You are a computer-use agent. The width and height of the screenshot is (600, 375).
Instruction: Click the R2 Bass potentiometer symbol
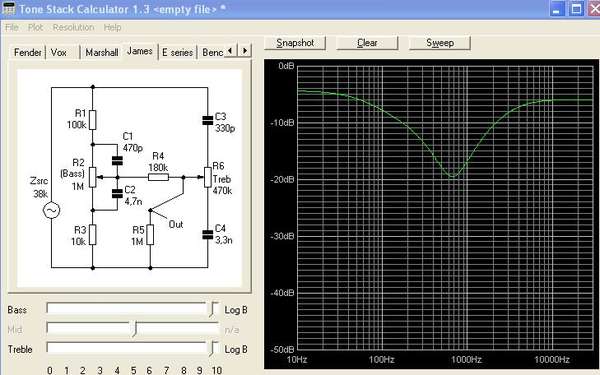tap(93, 177)
